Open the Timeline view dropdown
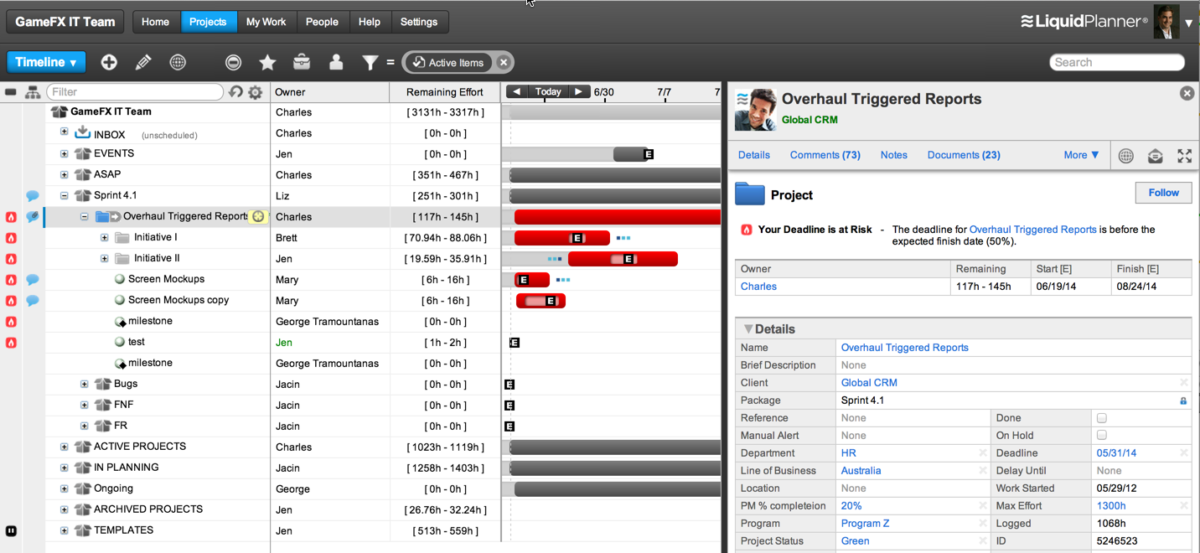Screen dimensions: 1200x553 tap(46, 62)
